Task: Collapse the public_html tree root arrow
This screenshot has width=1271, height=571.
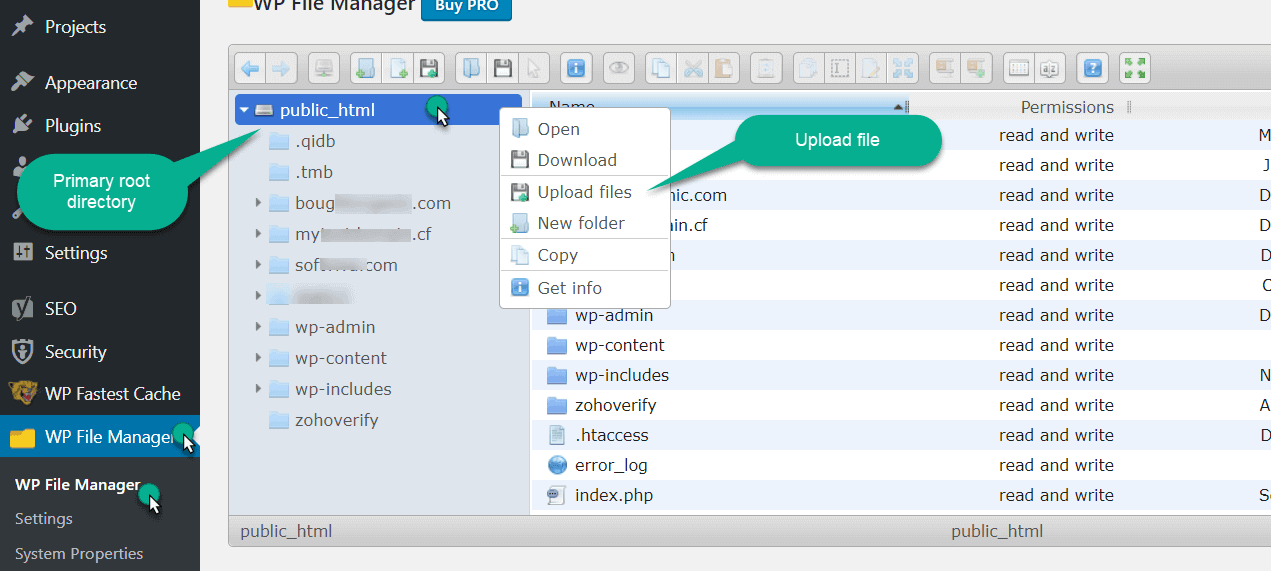Action: pyautogui.click(x=244, y=110)
